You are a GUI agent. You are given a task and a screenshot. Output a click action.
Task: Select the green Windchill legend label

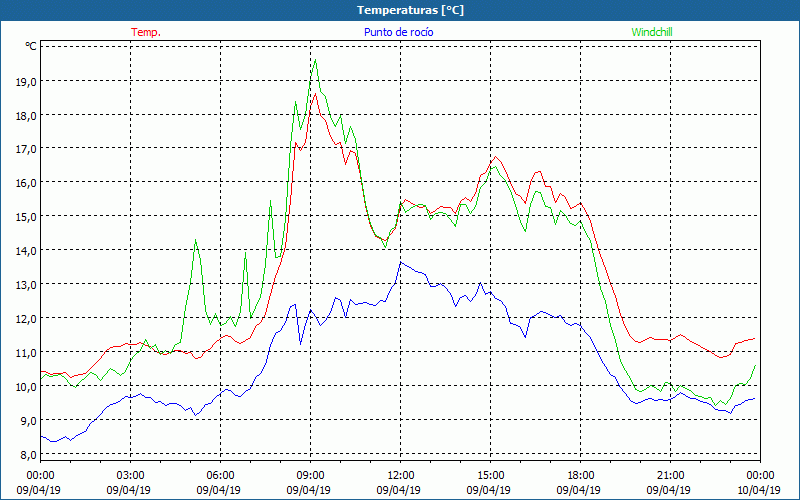pos(652,32)
